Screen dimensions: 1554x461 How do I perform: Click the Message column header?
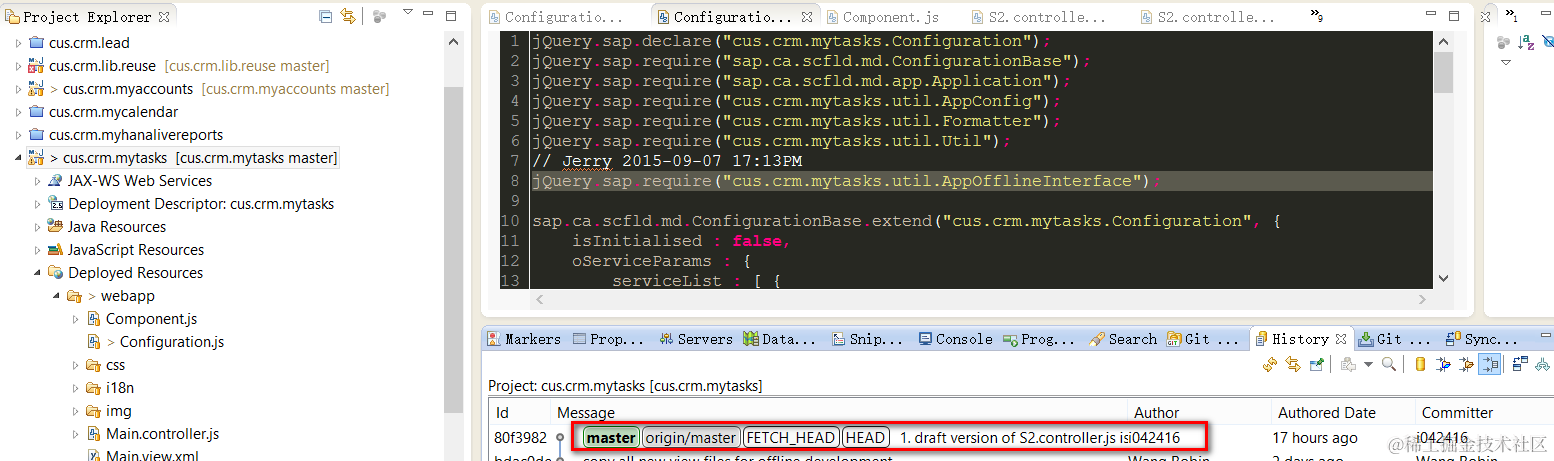tap(840, 412)
